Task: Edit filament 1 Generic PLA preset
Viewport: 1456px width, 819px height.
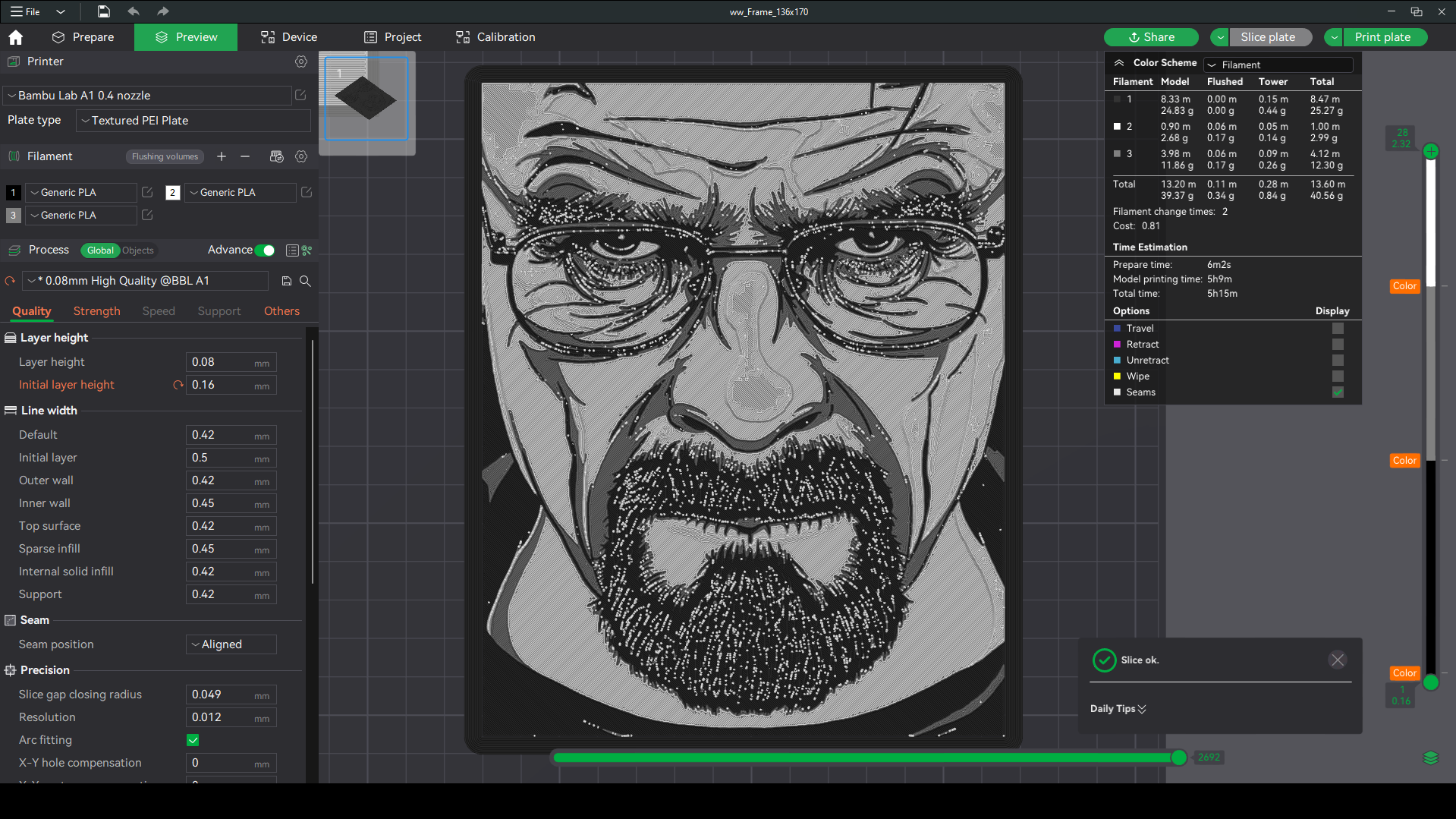Action: tap(147, 192)
